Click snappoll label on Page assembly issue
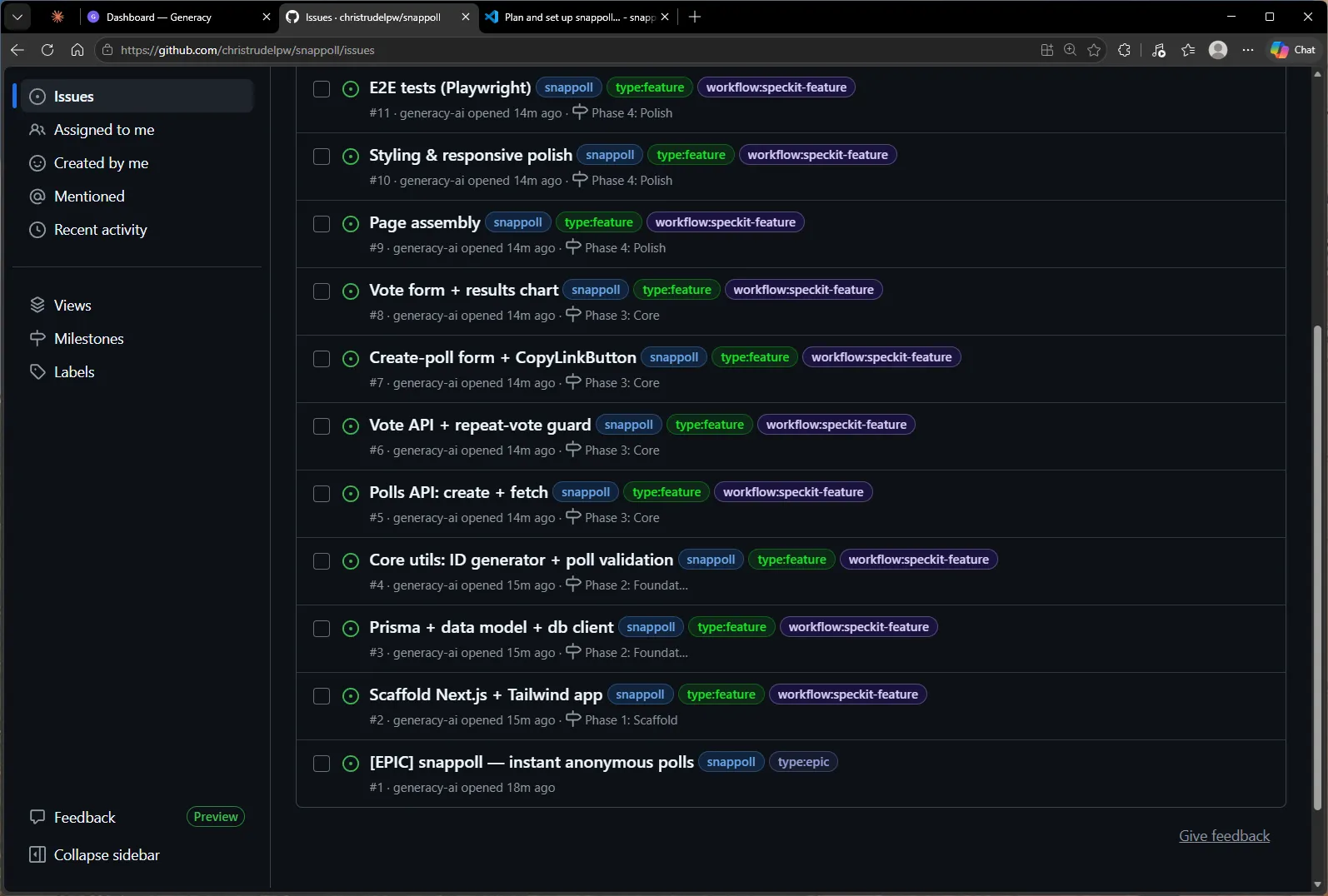The width and height of the screenshot is (1328, 896). [x=517, y=222]
